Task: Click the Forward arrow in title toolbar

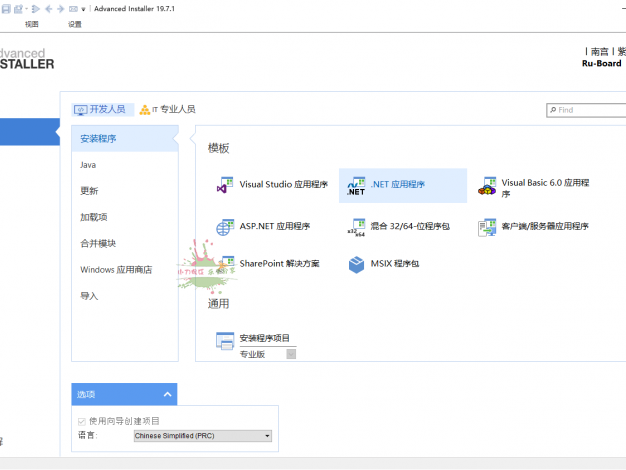Action: [60, 8]
